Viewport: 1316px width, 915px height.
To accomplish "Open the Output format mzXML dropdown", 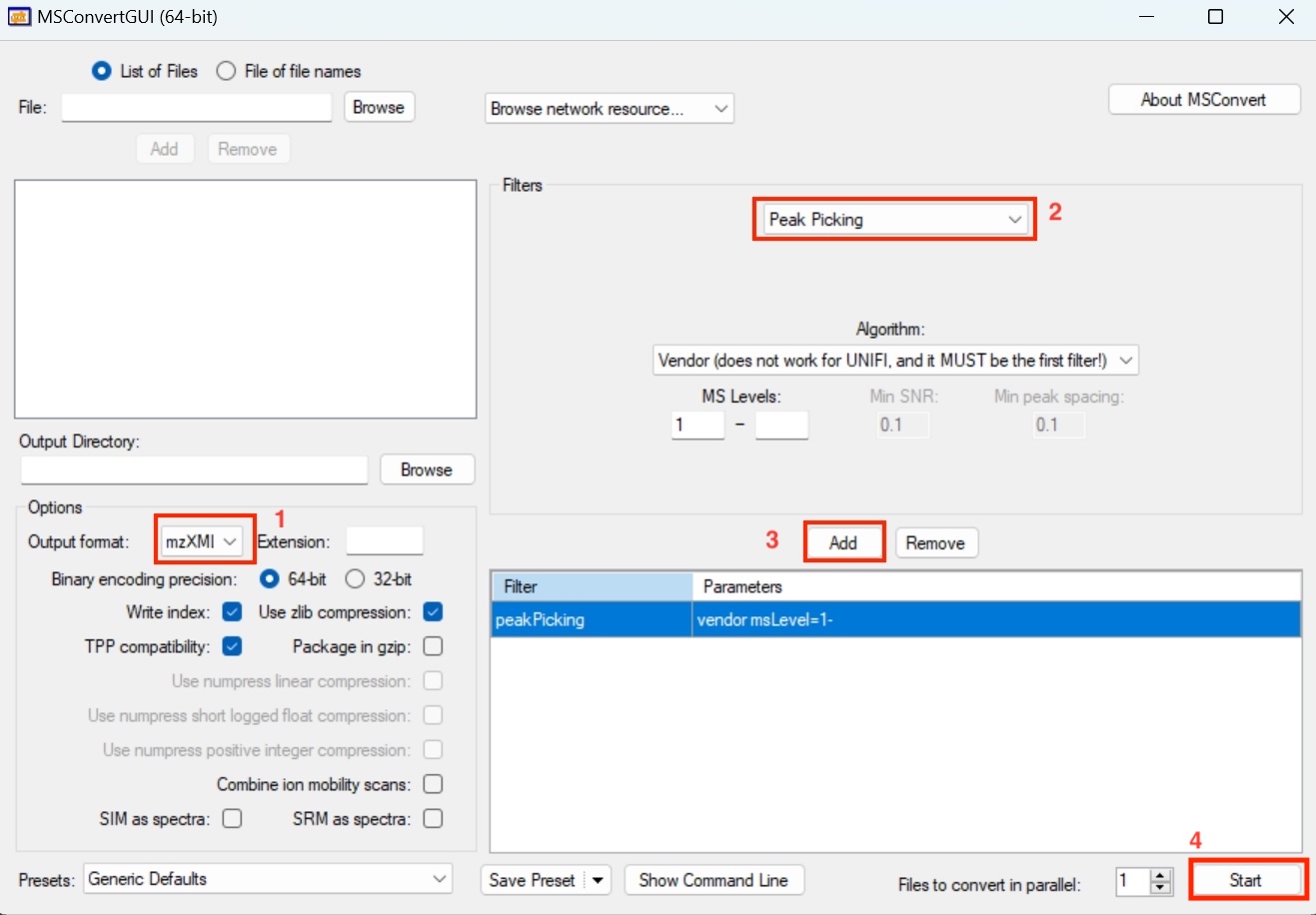I will pos(201,541).
